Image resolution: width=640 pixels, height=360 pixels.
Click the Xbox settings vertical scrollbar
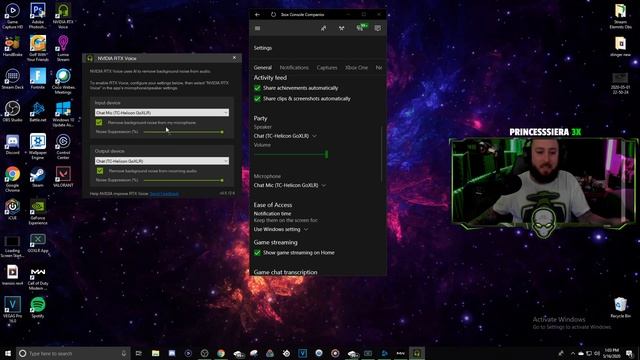pos(382,153)
